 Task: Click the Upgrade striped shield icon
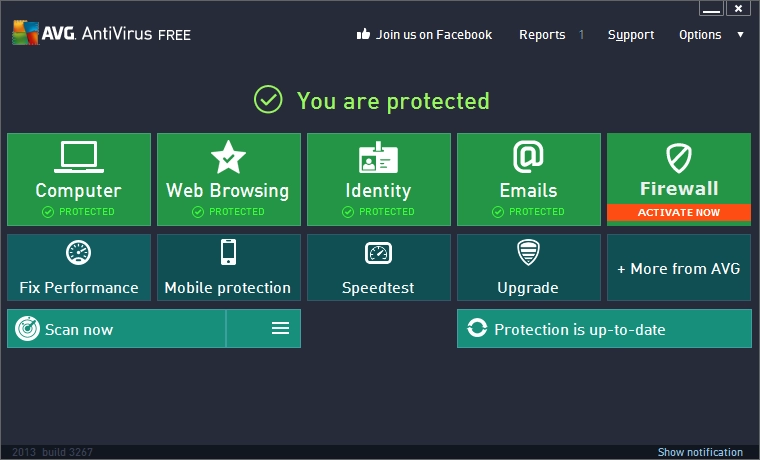tap(528, 252)
